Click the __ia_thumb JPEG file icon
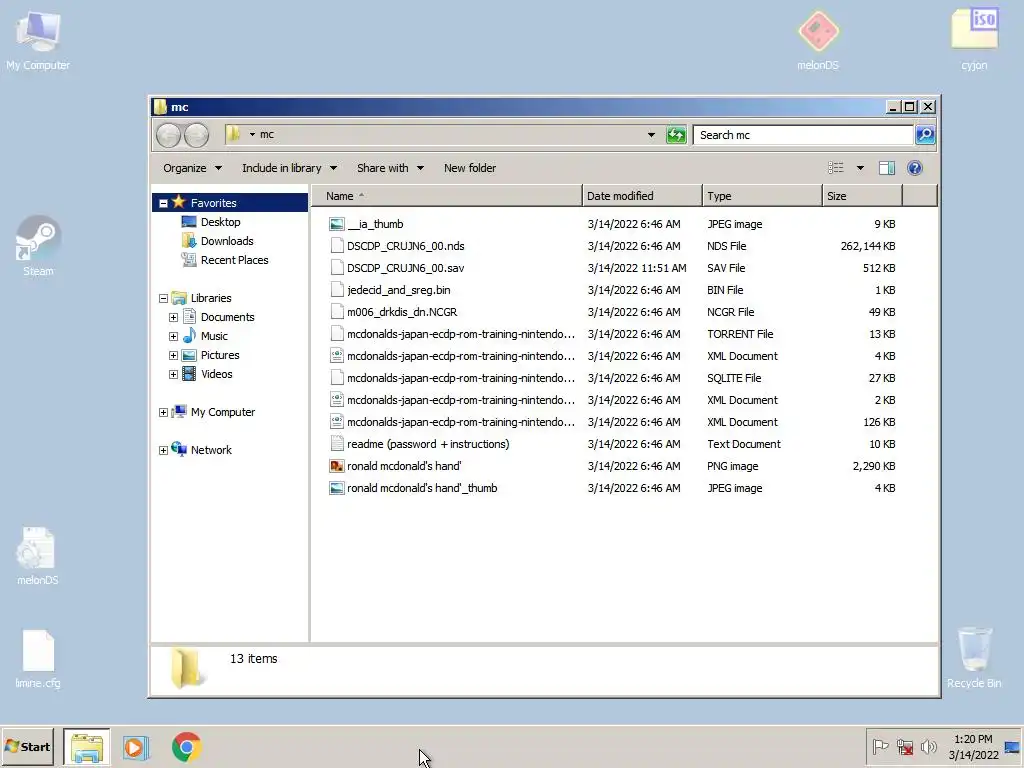 pyautogui.click(x=336, y=224)
